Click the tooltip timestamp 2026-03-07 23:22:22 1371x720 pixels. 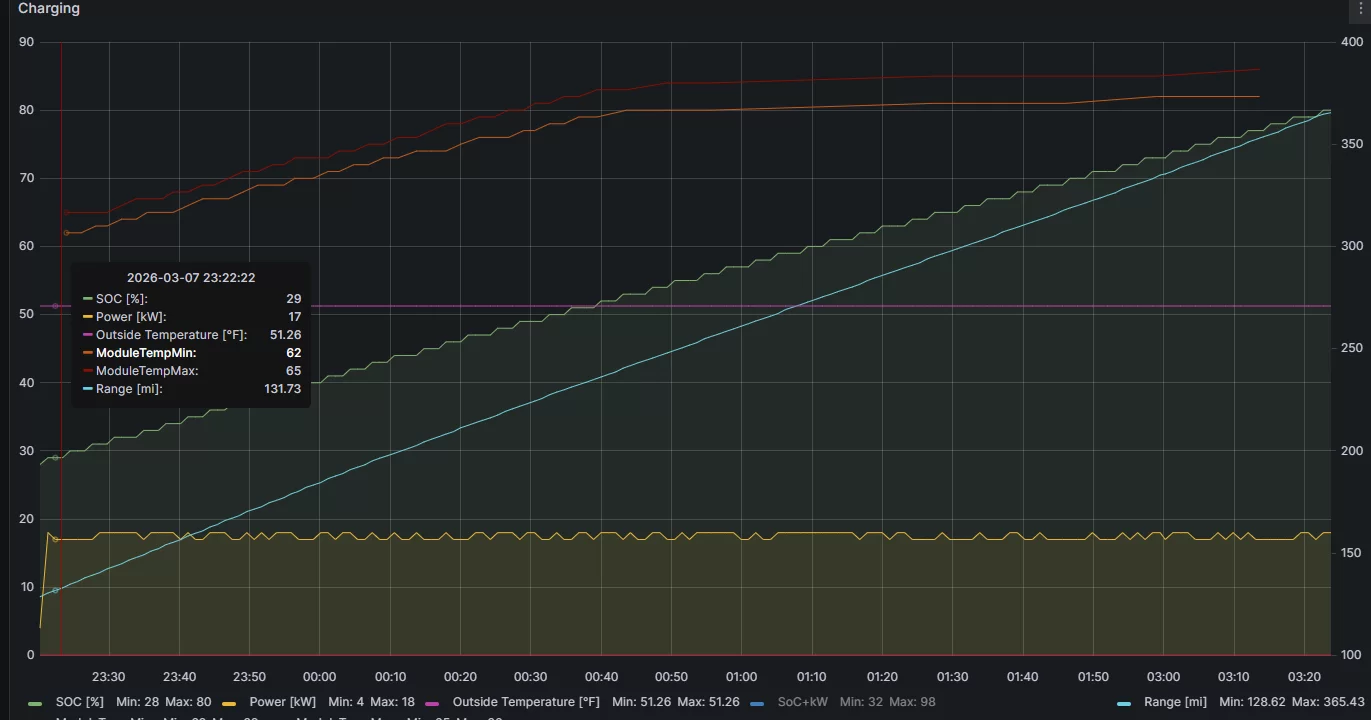pyautogui.click(x=191, y=278)
